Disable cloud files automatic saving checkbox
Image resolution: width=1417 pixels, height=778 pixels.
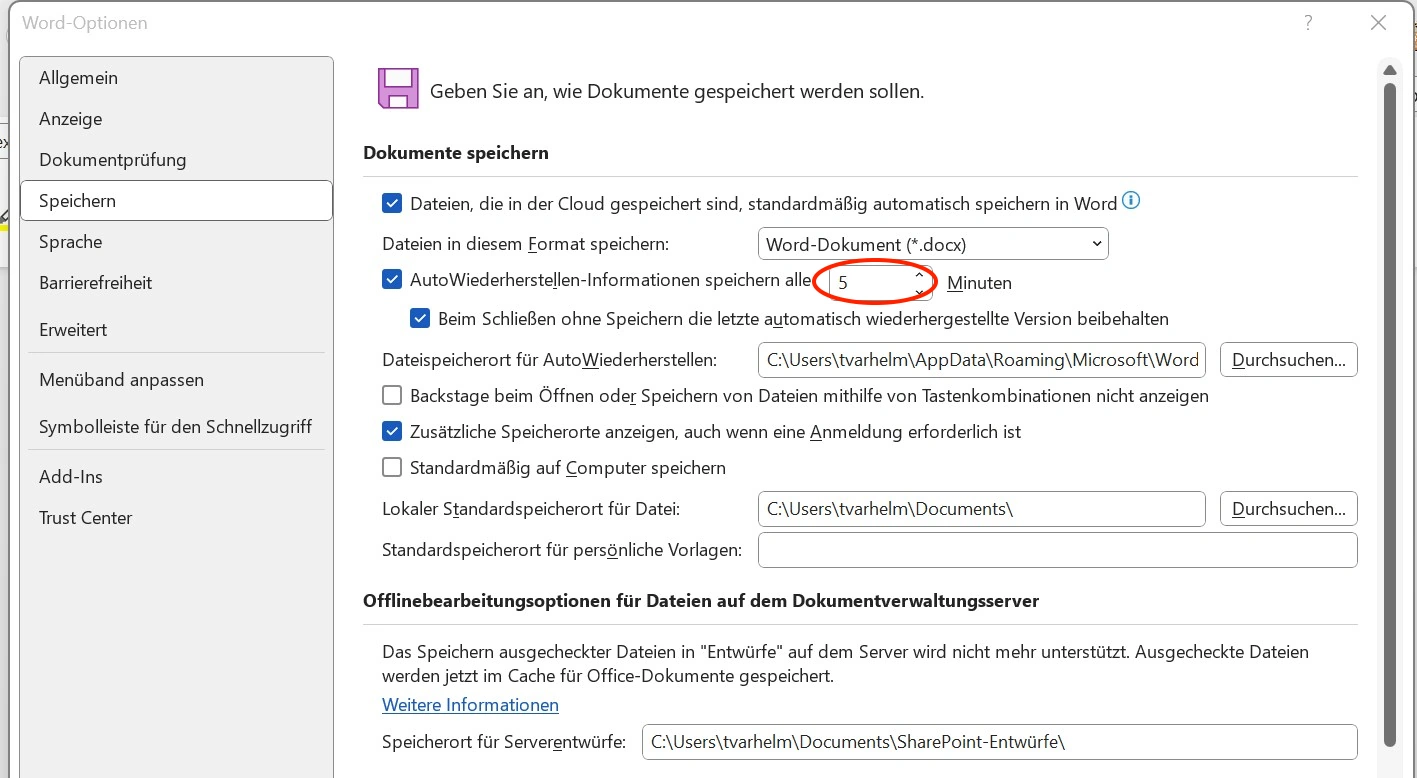(x=392, y=203)
